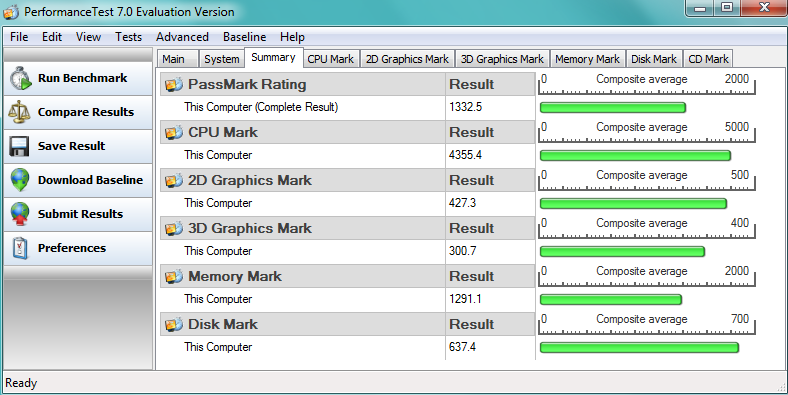Click the Submit Results upload globe icon
The height and width of the screenshot is (395, 788).
[20, 214]
